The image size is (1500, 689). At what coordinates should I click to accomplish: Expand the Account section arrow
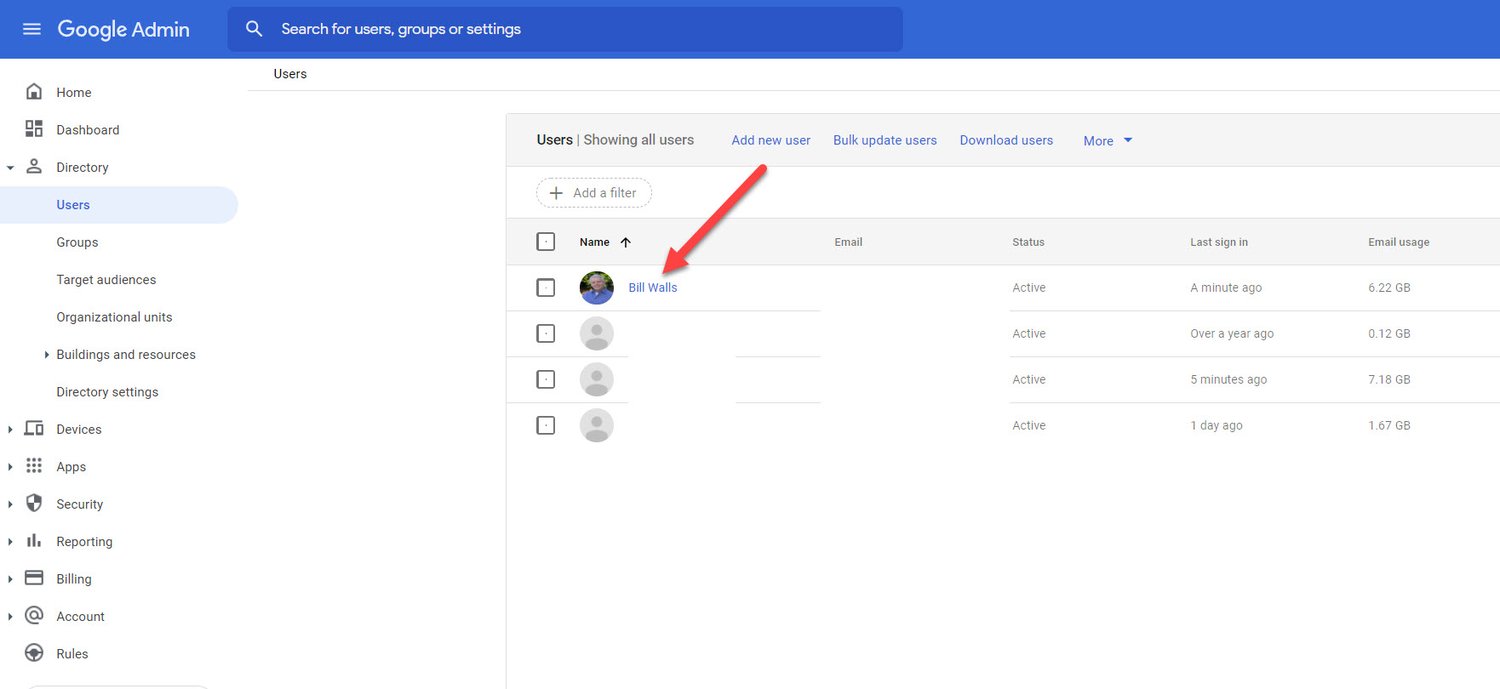[10, 617]
